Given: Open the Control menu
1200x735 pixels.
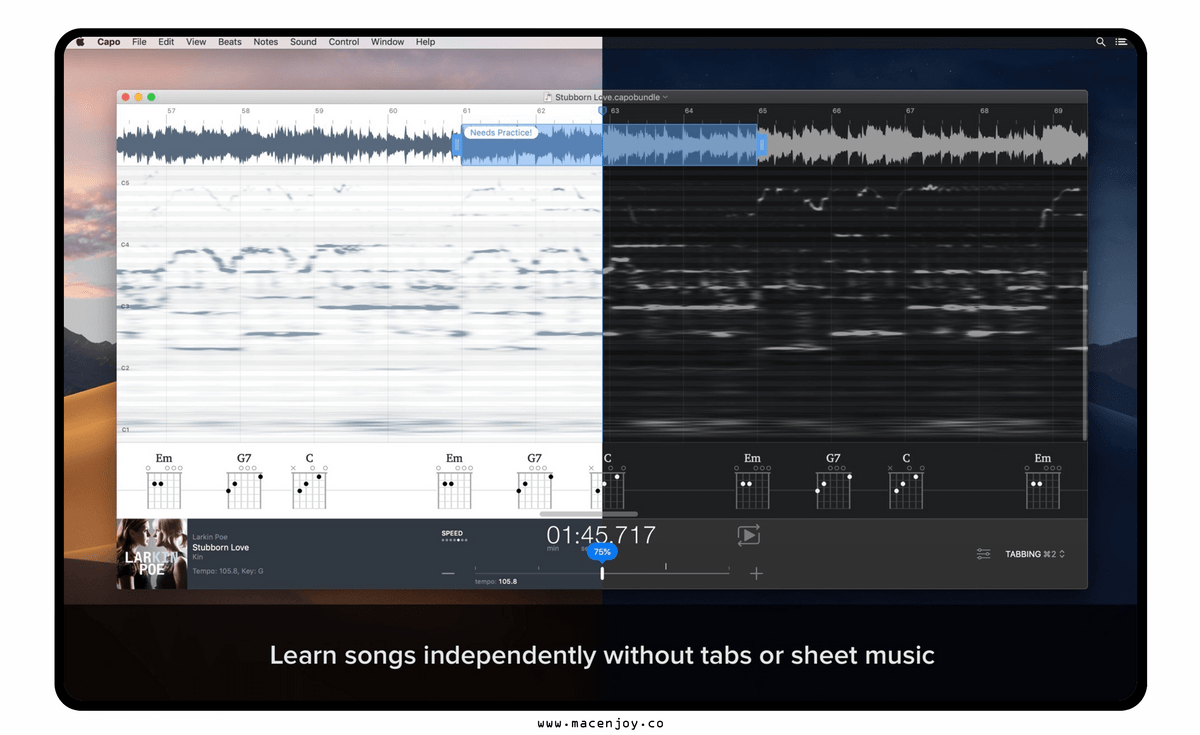Looking at the screenshot, I should point(344,42).
